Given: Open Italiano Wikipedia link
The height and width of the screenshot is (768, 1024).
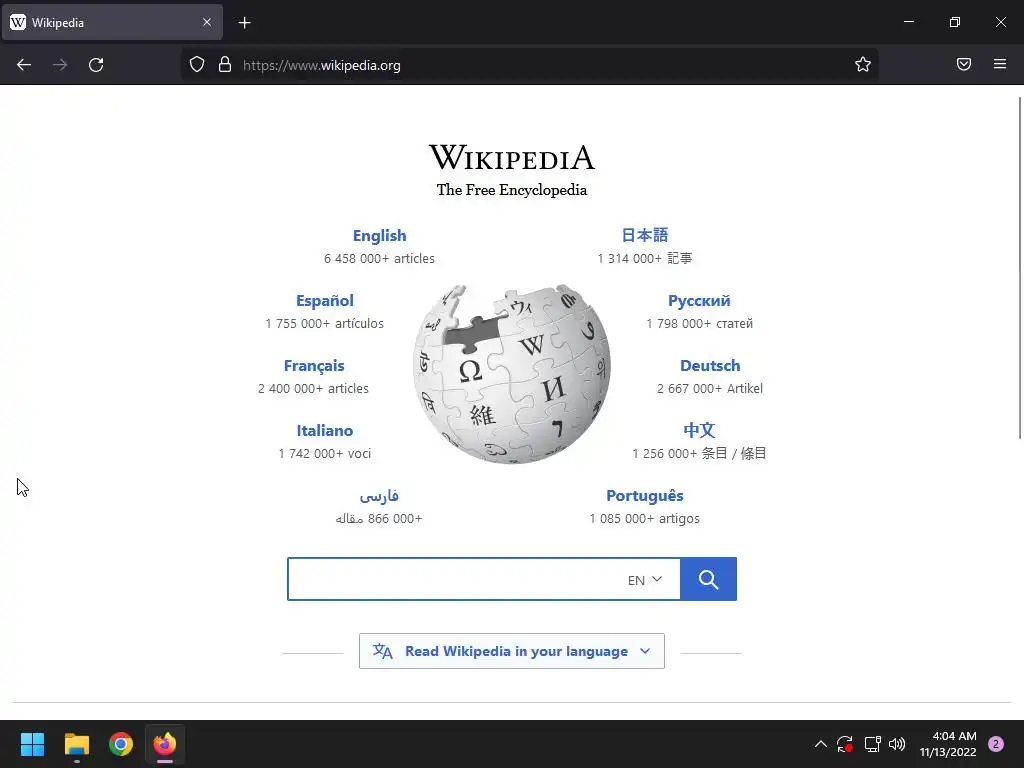Looking at the screenshot, I should [x=325, y=430].
